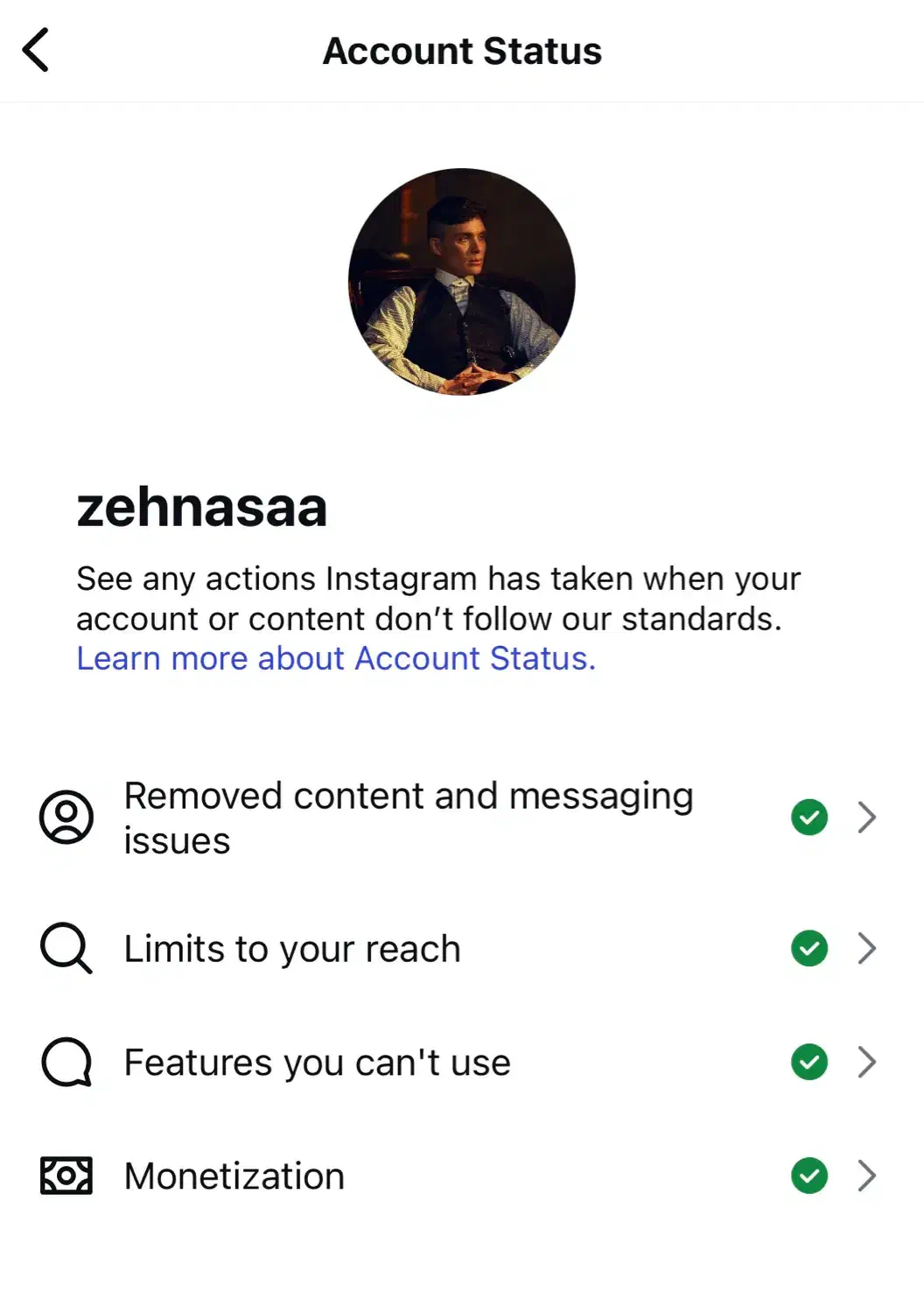Expand the Monetization chevron
The height and width of the screenshot is (1313, 924).
[867, 1176]
